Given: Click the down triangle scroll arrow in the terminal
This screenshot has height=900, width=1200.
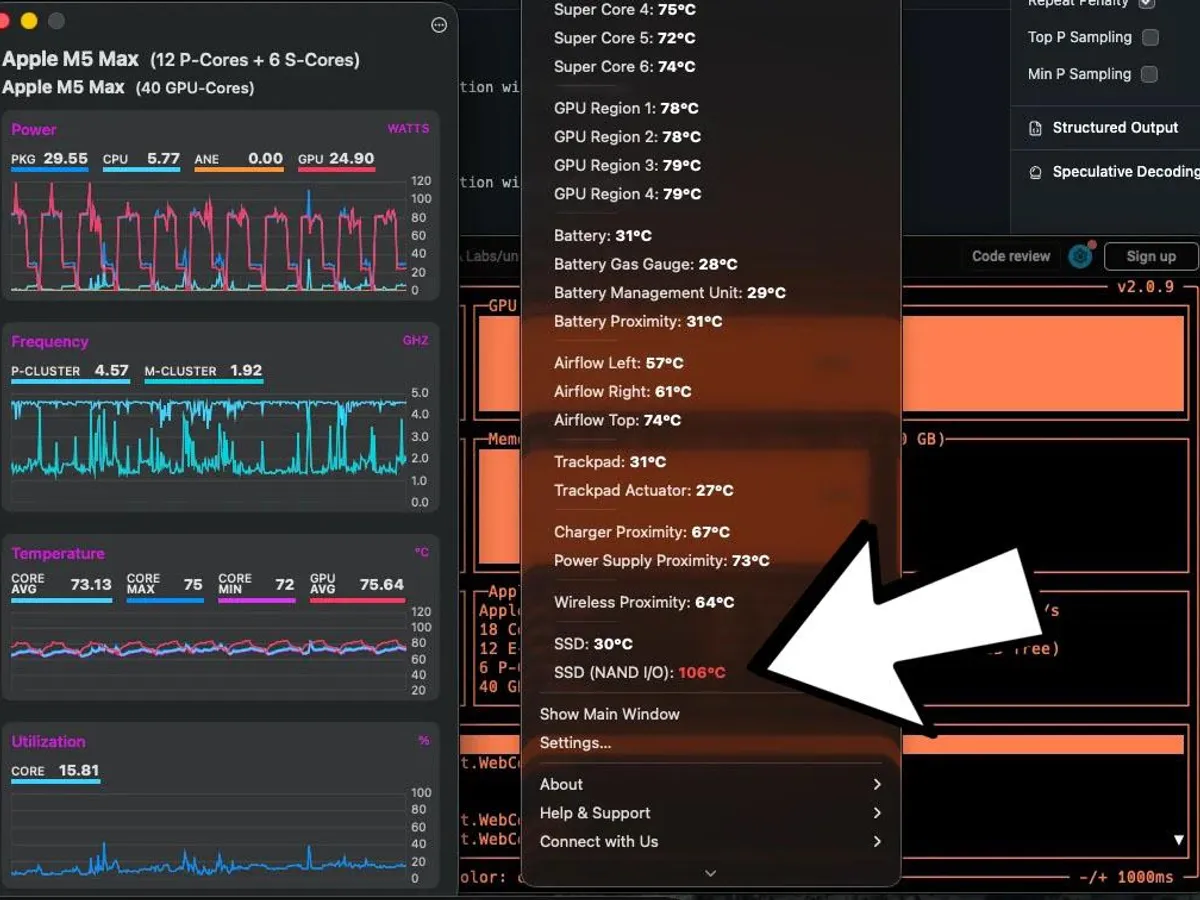Looking at the screenshot, I should pos(1179,840).
